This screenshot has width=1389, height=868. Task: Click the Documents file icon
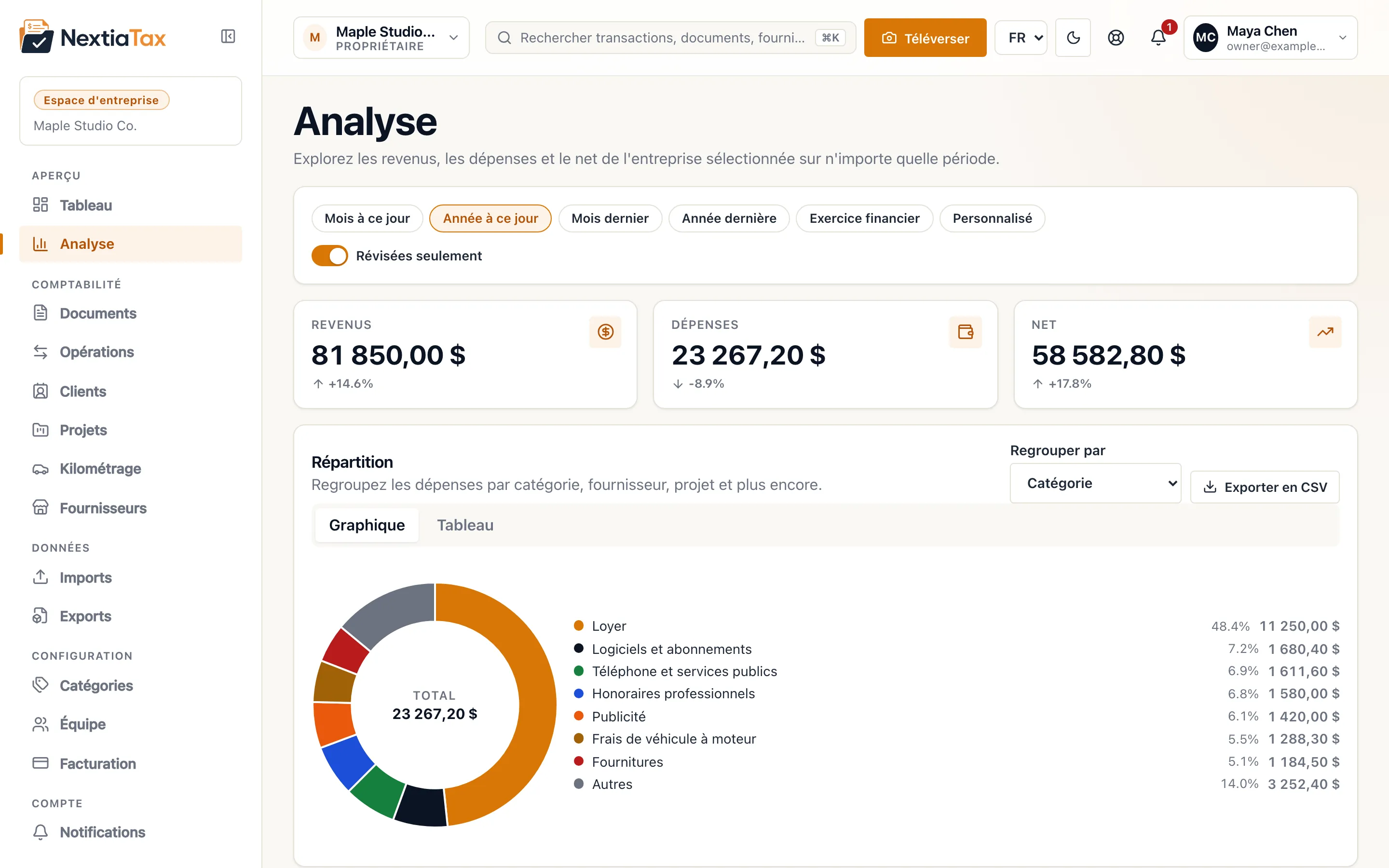40,313
